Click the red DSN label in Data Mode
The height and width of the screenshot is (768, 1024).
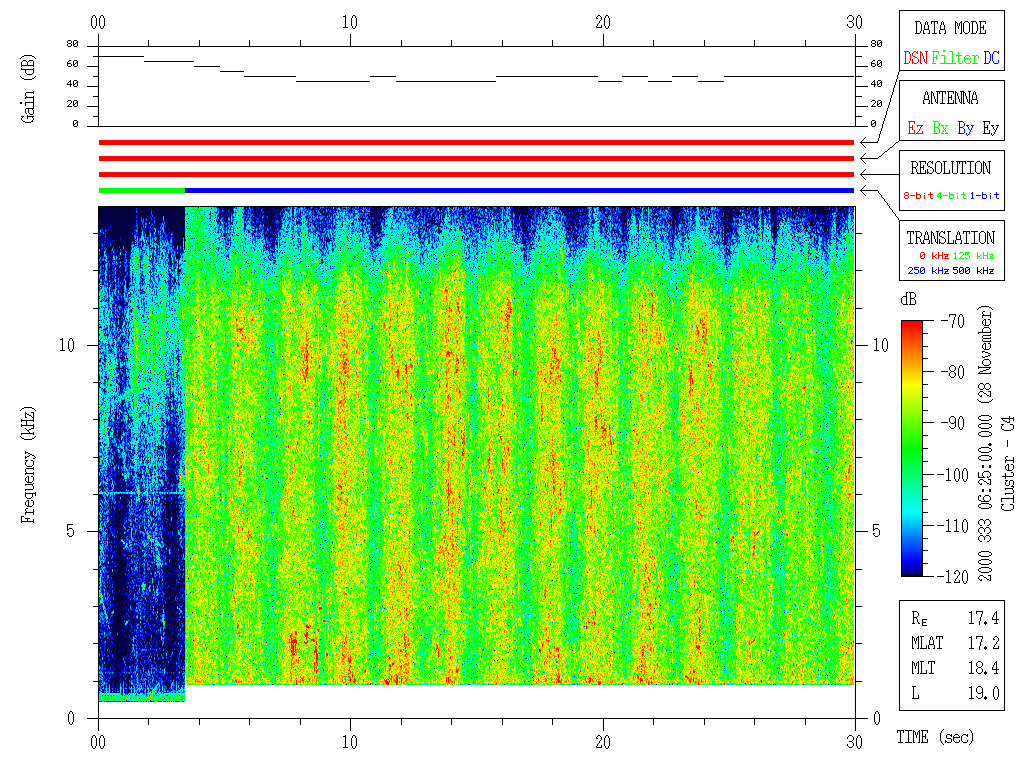915,59
